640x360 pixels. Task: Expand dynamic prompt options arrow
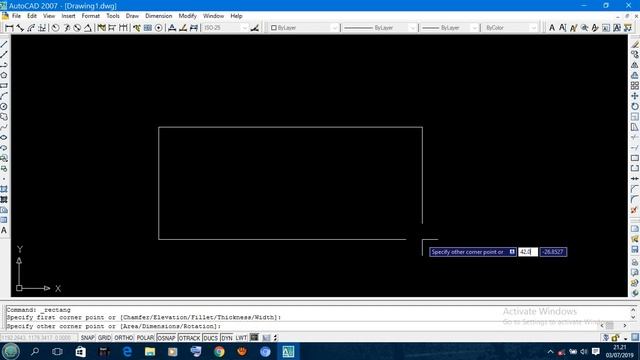pos(512,252)
